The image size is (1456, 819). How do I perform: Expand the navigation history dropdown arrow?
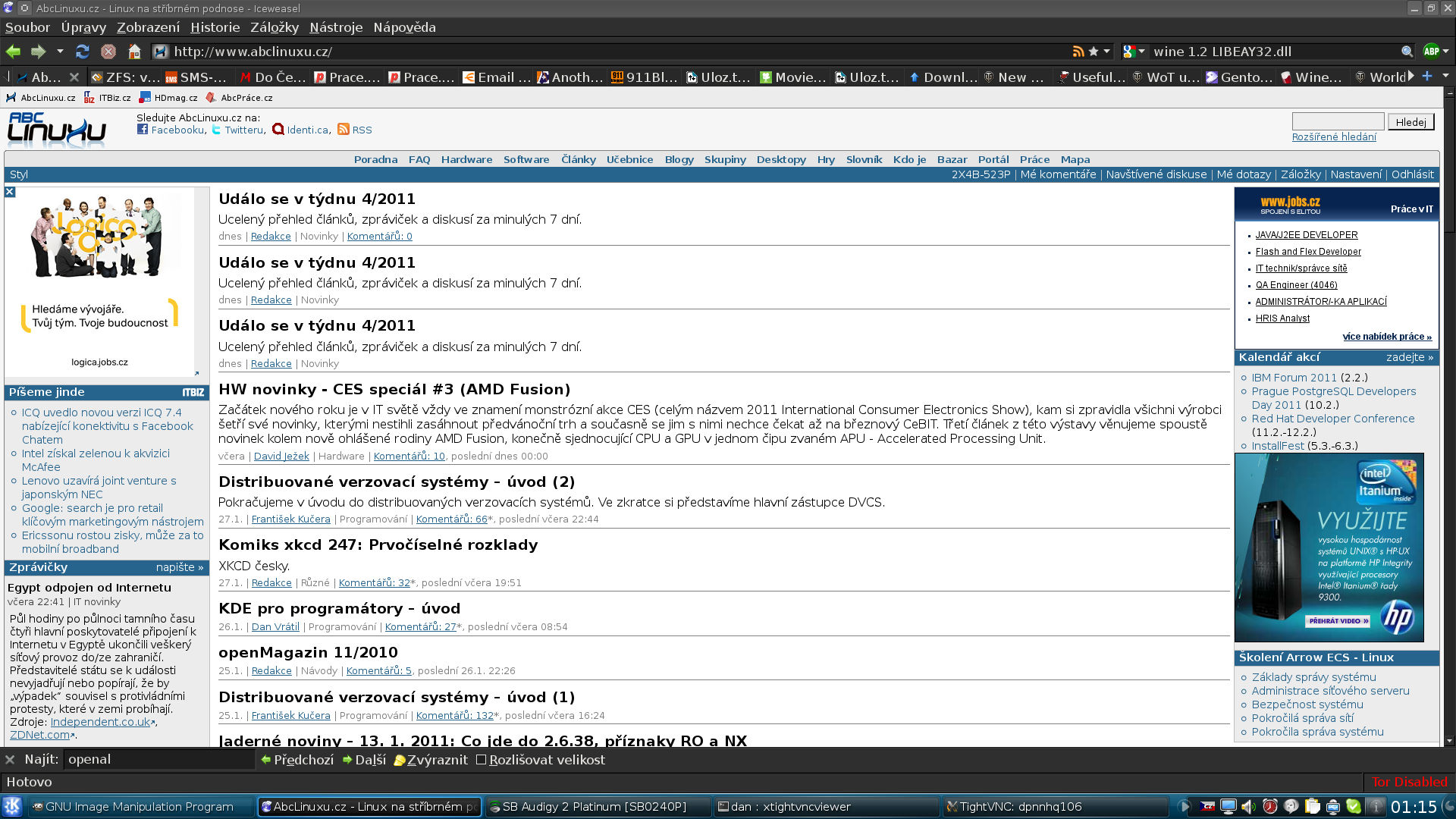coord(60,52)
